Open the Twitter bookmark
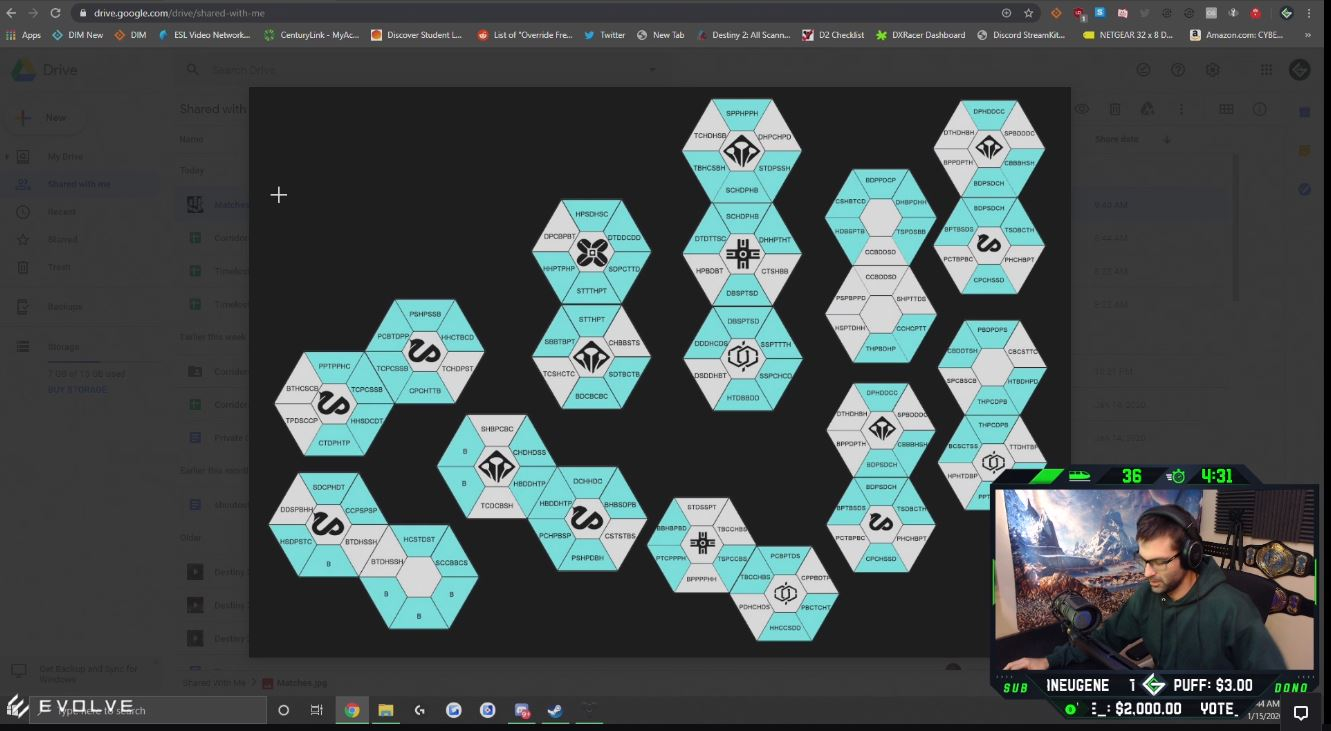 (605, 35)
